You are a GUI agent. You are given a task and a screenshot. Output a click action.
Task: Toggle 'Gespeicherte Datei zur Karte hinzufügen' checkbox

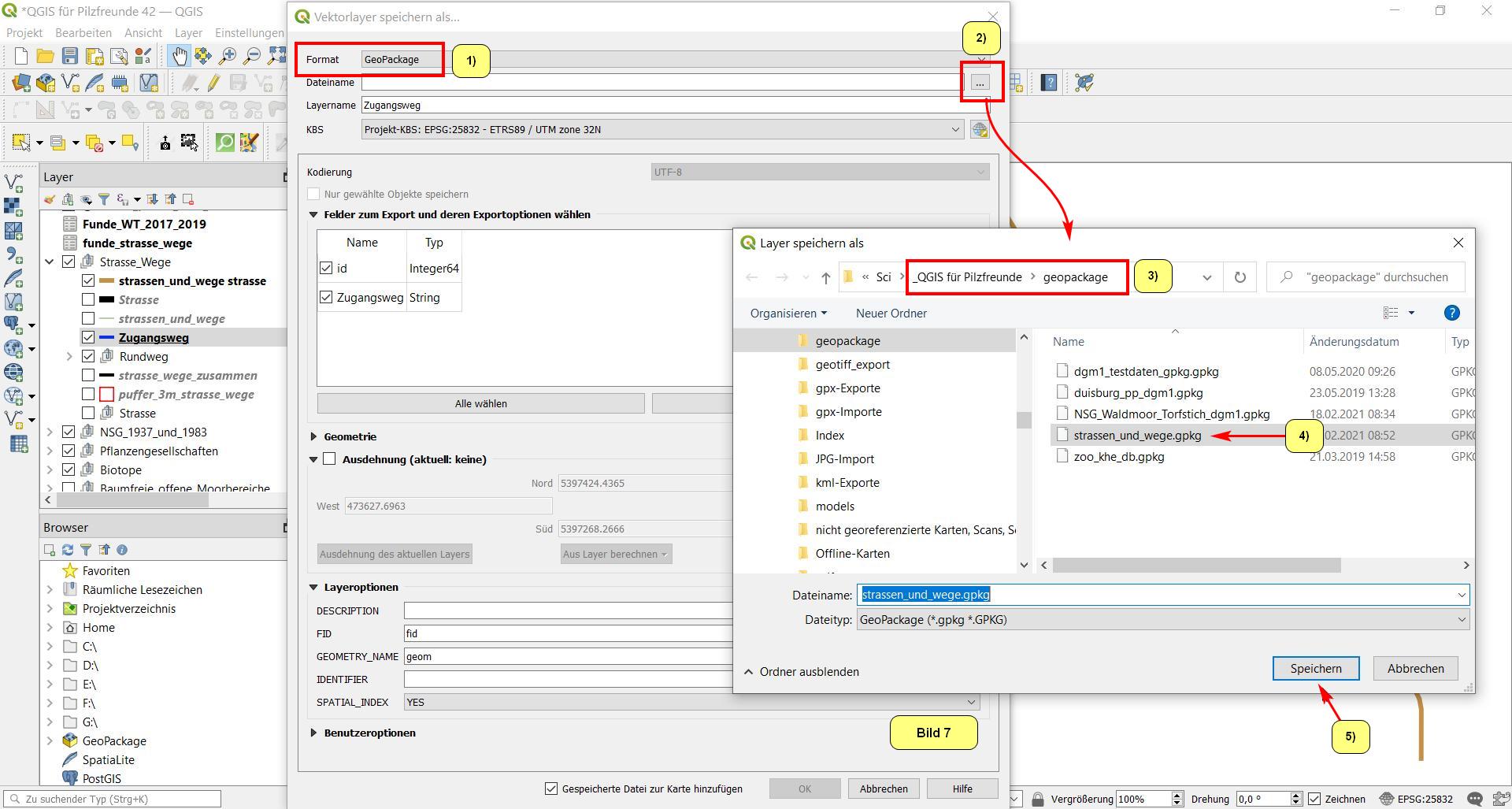click(x=551, y=789)
